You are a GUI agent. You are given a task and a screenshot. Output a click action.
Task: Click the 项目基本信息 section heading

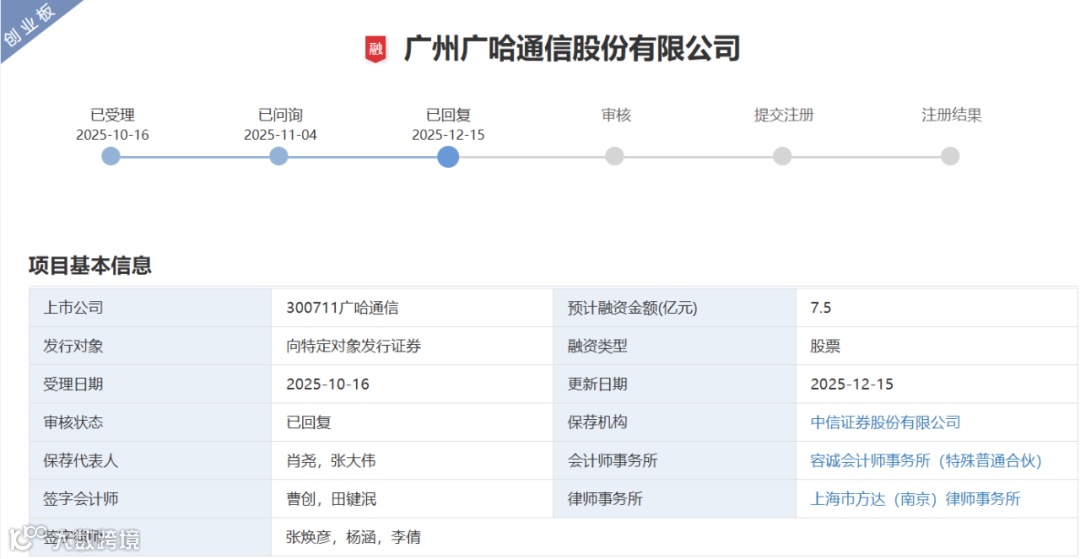90,265
